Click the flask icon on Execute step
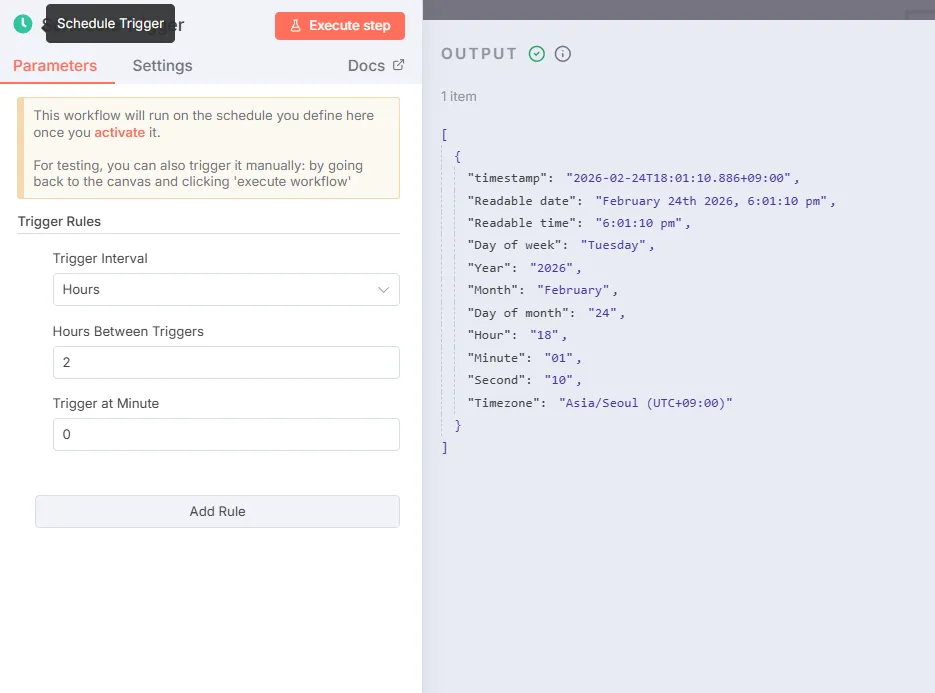This screenshot has height=693, width=935. (296, 26)
